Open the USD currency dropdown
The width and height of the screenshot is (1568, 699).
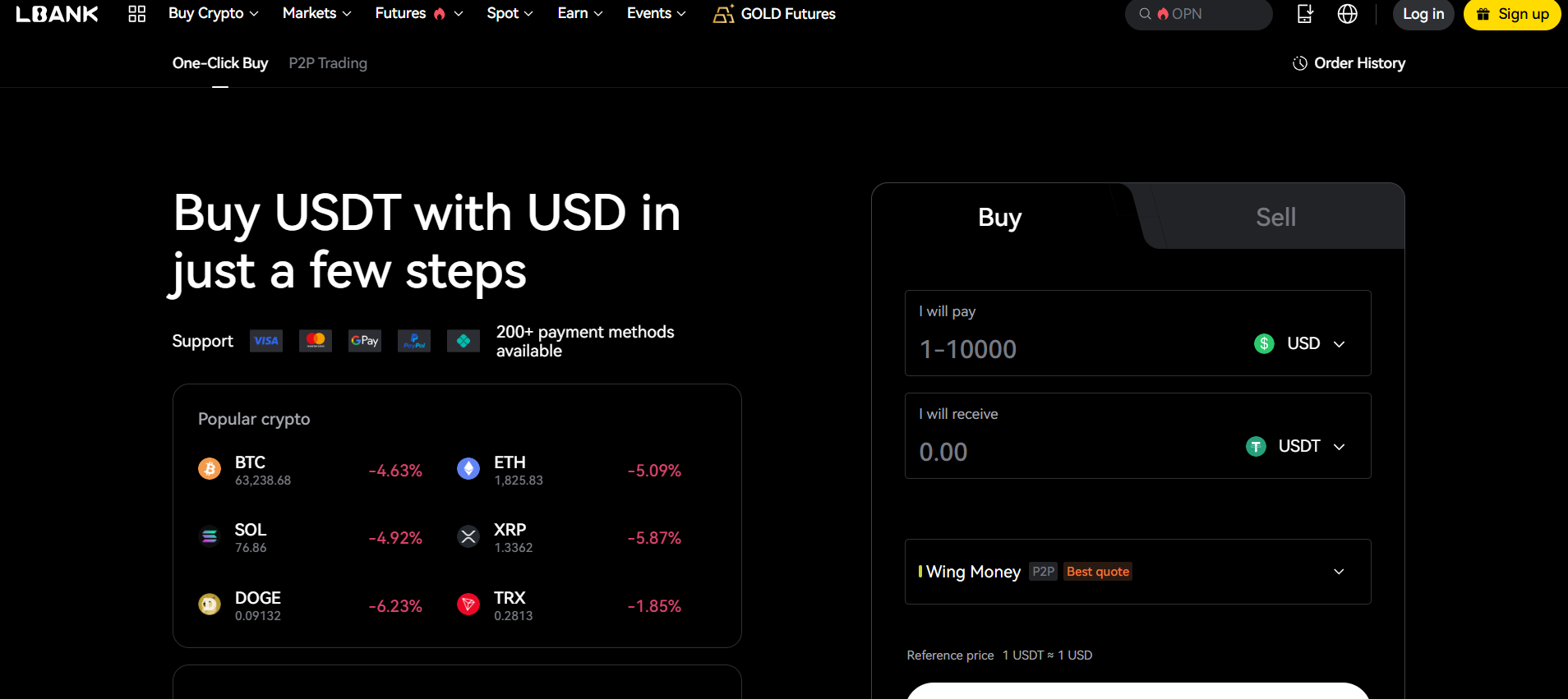tap(1301, 343)
